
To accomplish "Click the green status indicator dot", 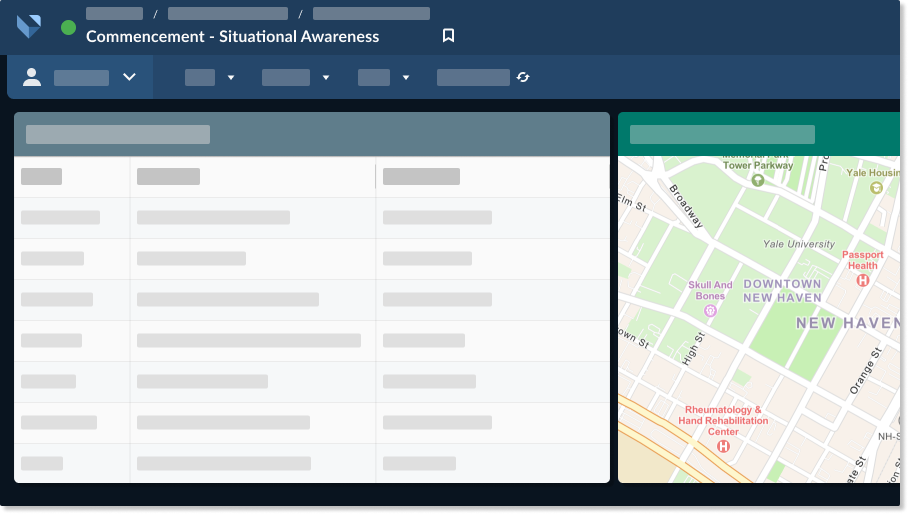I will (68, 27).
